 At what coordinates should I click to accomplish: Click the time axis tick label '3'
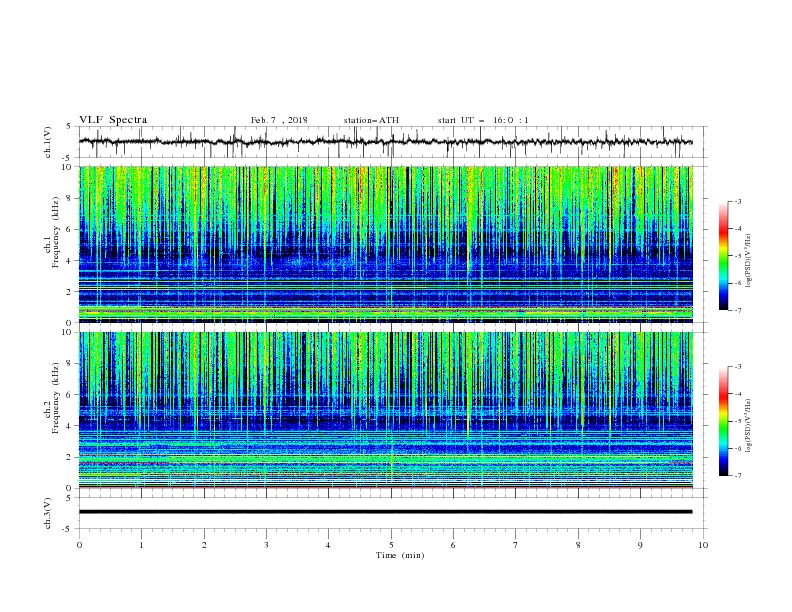click(266, 545)
